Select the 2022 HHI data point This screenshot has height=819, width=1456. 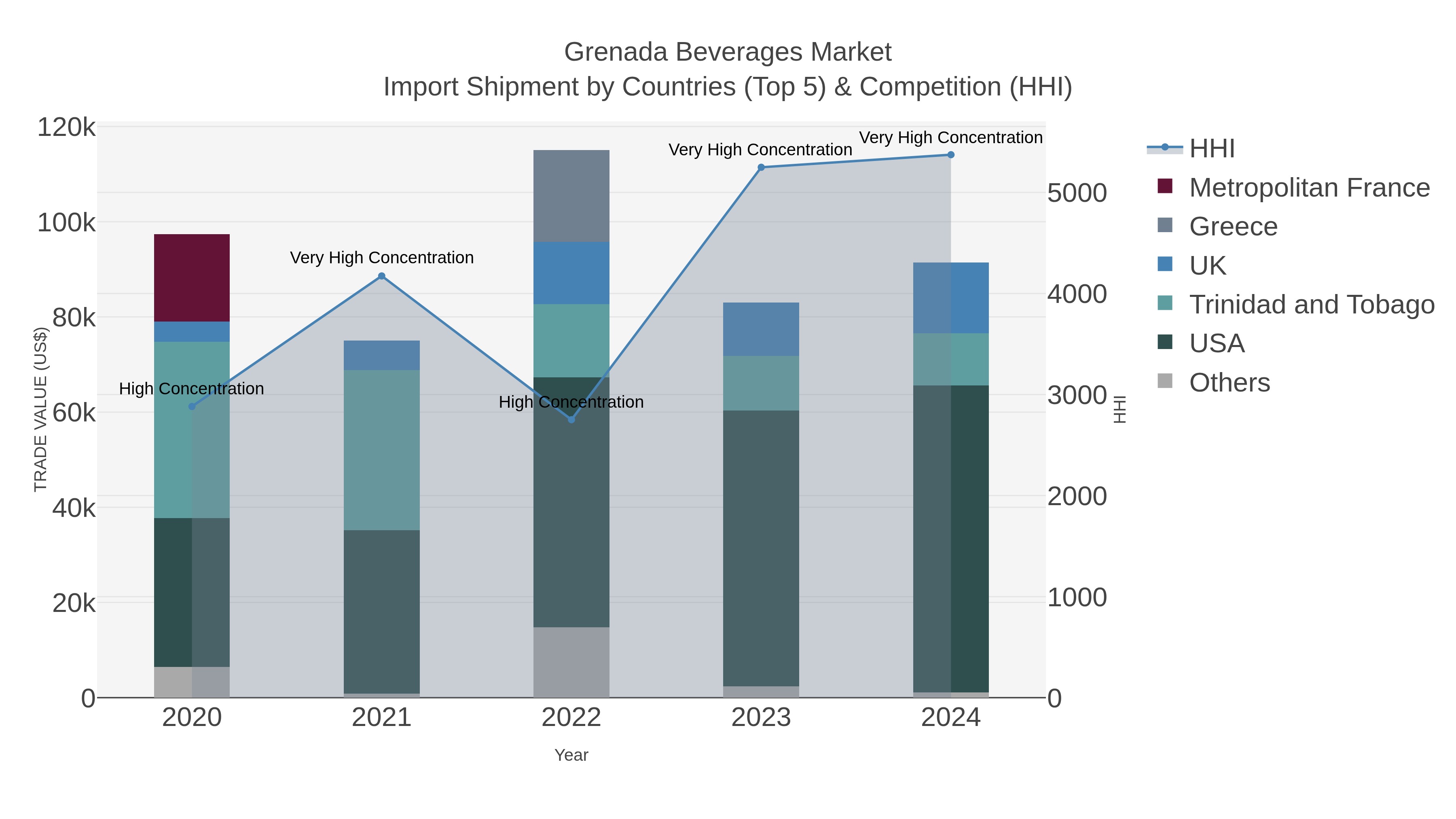(571, 419)
